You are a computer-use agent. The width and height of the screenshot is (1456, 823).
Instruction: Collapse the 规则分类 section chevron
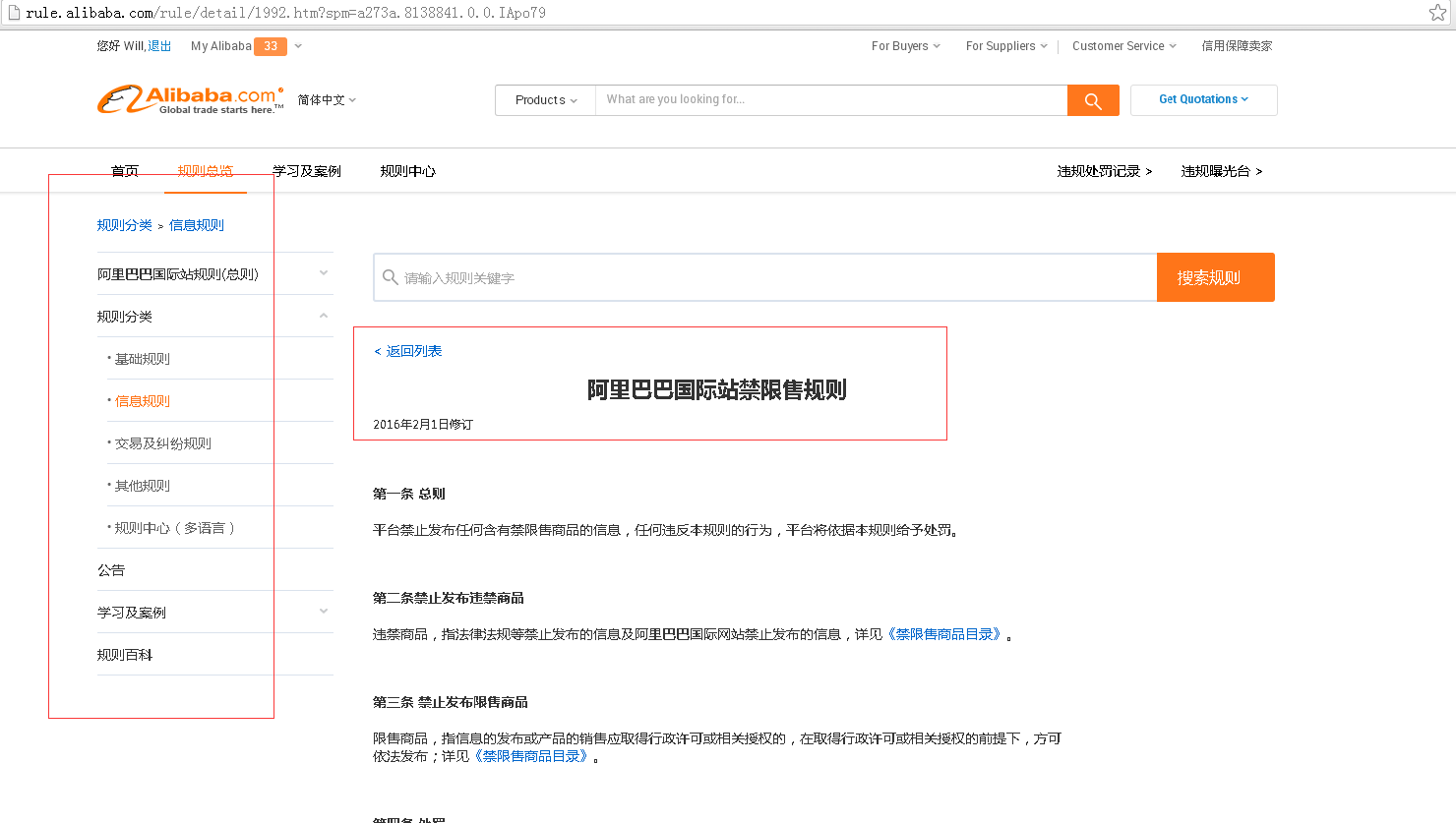click(x=324, y=316)
